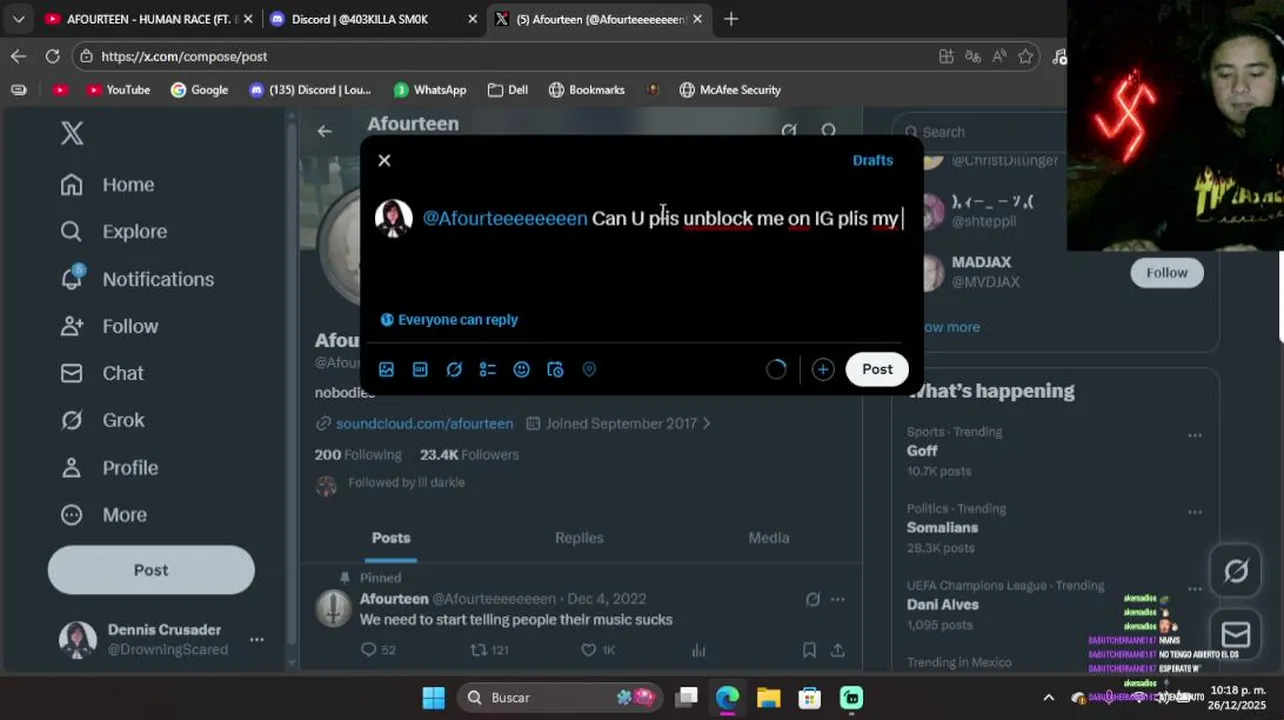This screenshot has height=720, width=1284.
Task: Add a GIF to the post
Action: coord(420,369)
